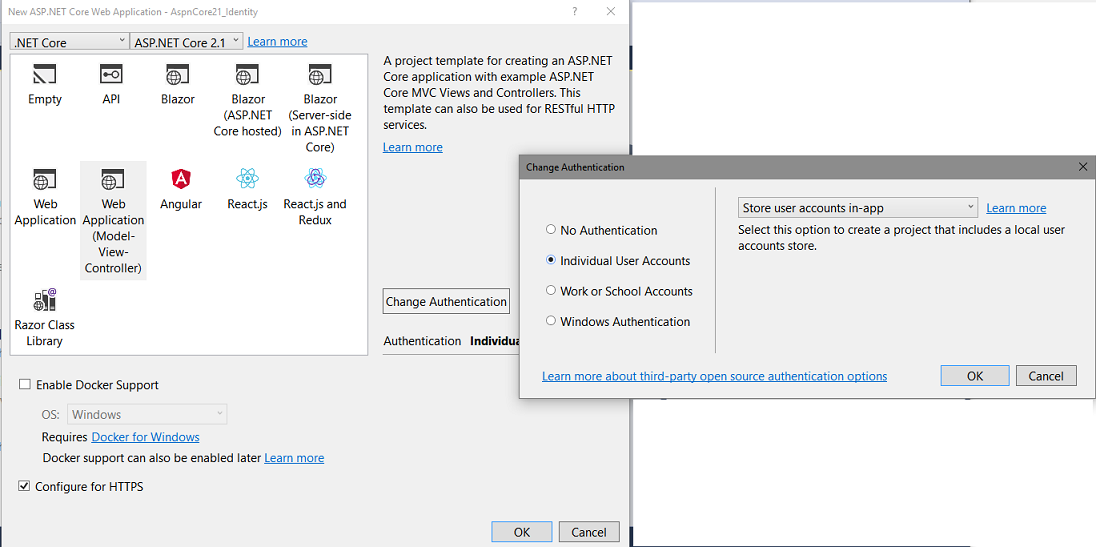Open Learn more link under template description
1096x547 pixels.
coord(412,147)
